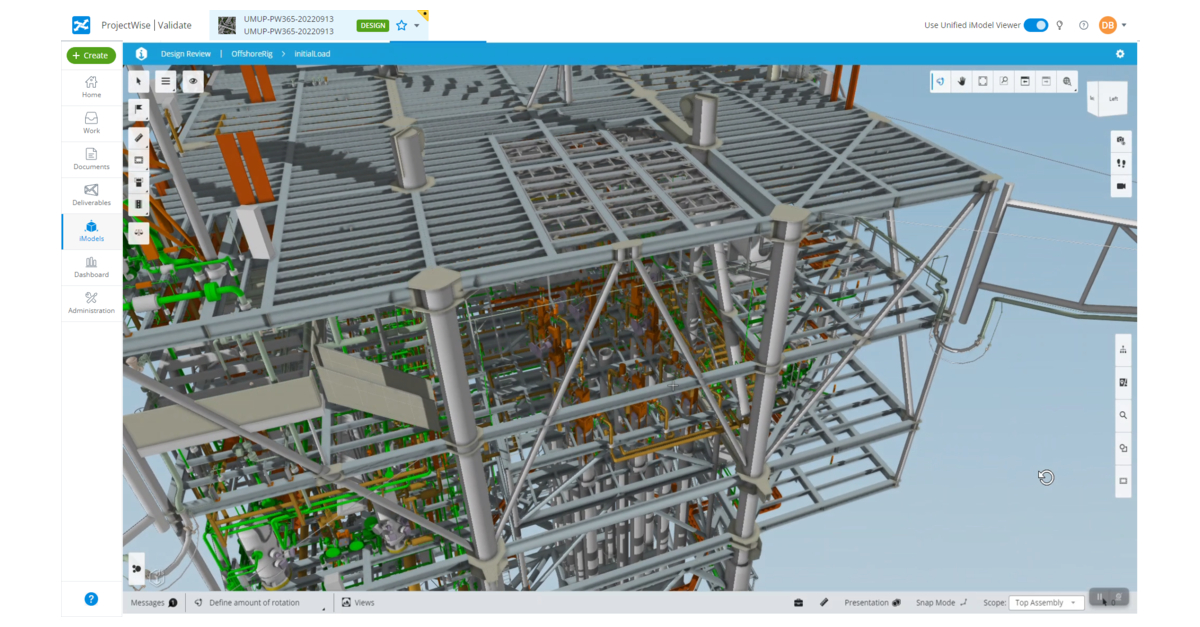Open the Dashboard sidebar item

[91, 267]
